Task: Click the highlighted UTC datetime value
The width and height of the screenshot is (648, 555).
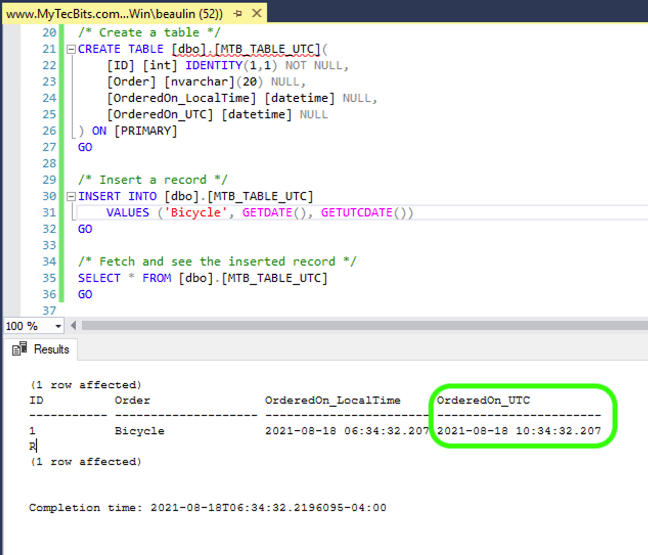Action: (521, 431)
